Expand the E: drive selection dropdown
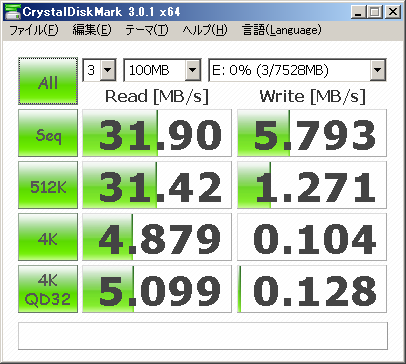 point(378,70)
